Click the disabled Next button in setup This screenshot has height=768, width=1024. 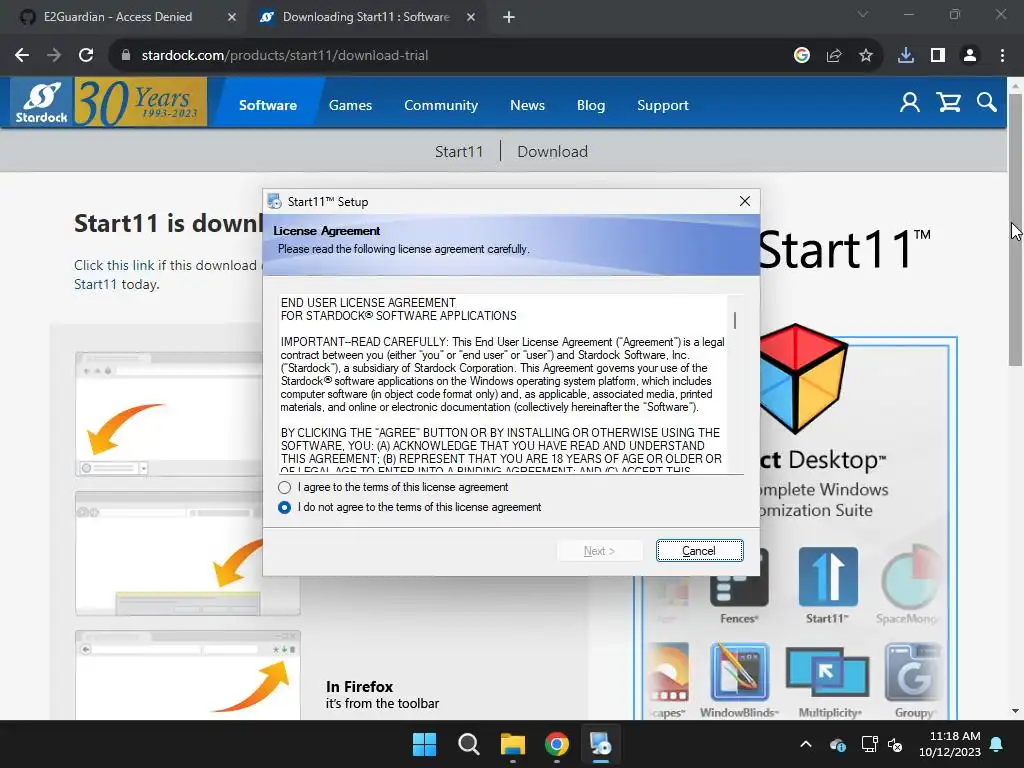[x=600, y=551]
